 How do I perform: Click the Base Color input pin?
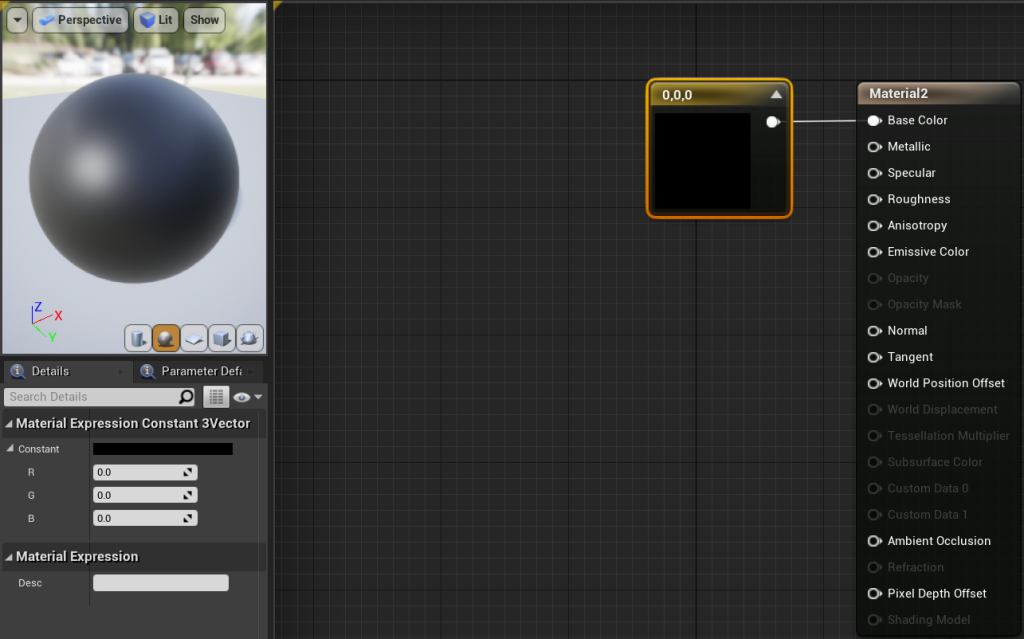[874, 120]
